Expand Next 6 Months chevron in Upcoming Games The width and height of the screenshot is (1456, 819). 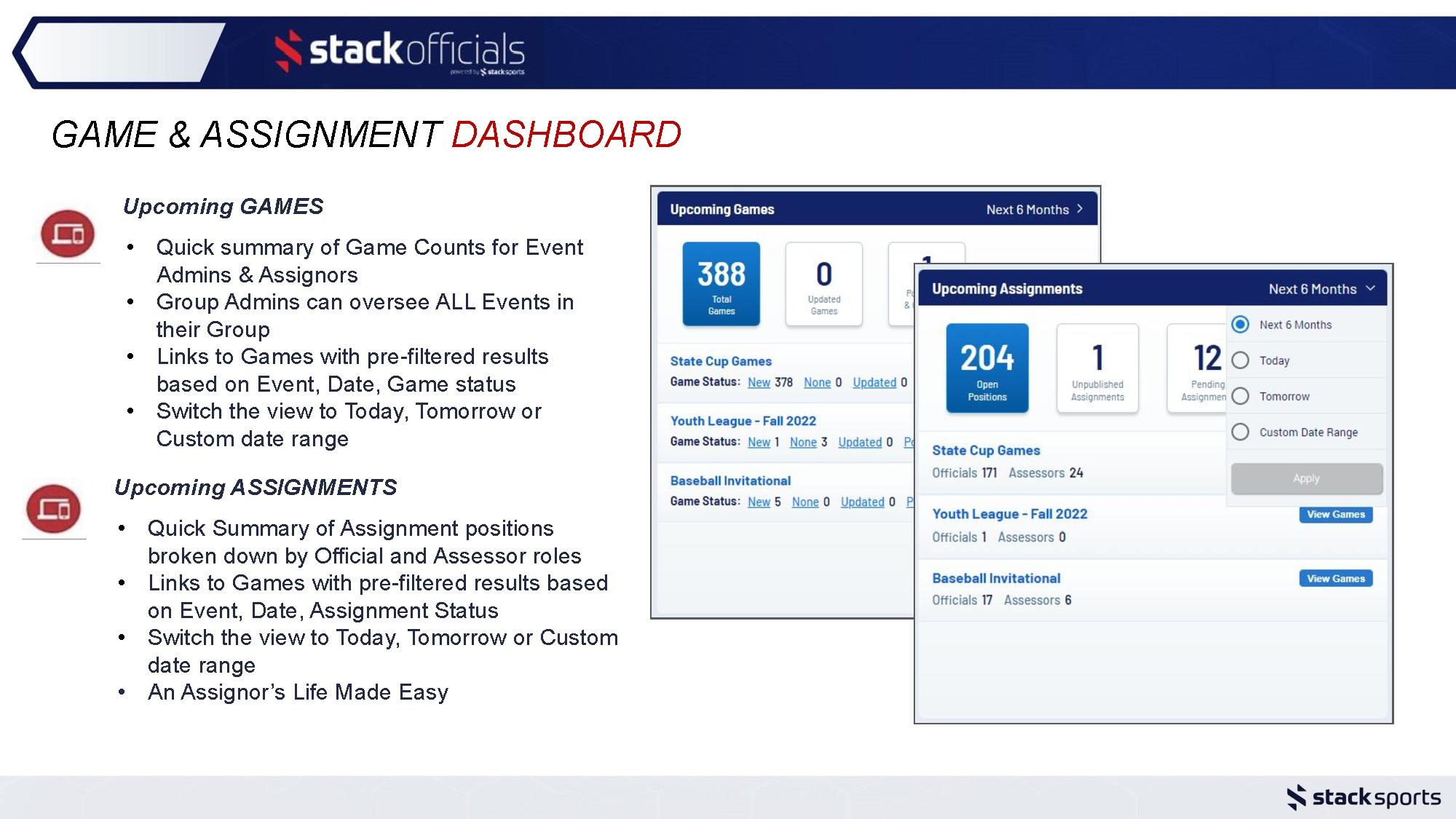(1080, 209)
